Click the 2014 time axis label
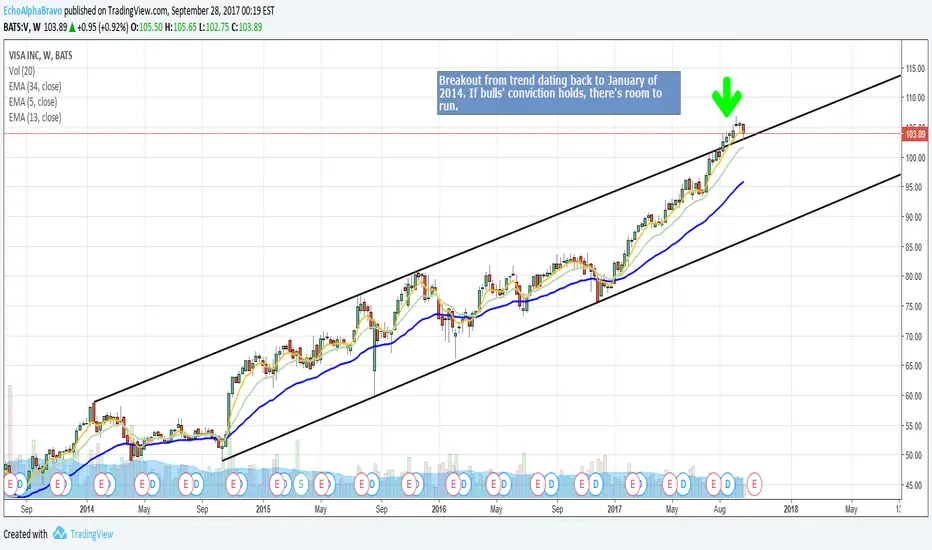 [x=87, y=509]
